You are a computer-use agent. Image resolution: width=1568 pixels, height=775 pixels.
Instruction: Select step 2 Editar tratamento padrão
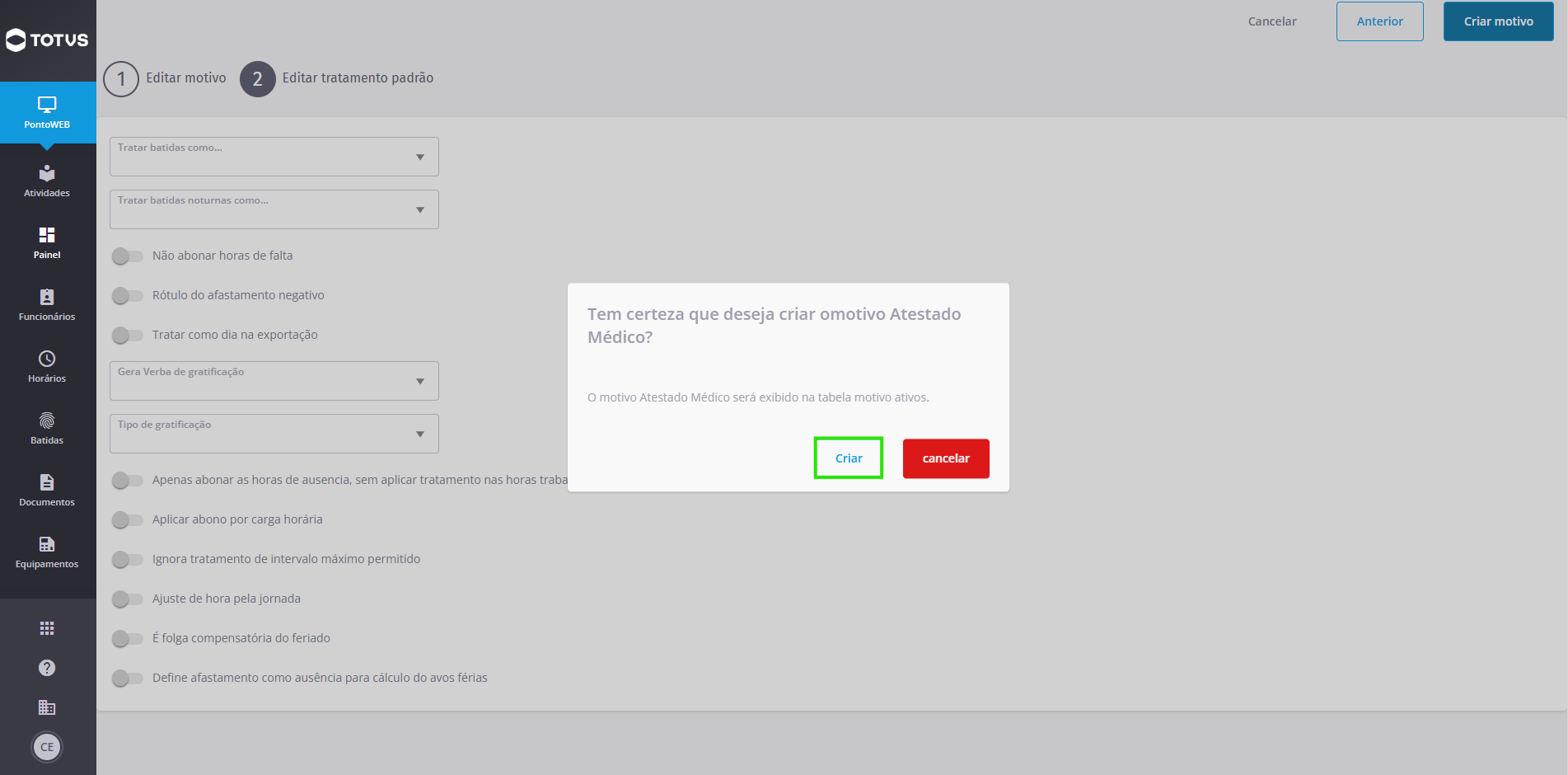(337, 79)
